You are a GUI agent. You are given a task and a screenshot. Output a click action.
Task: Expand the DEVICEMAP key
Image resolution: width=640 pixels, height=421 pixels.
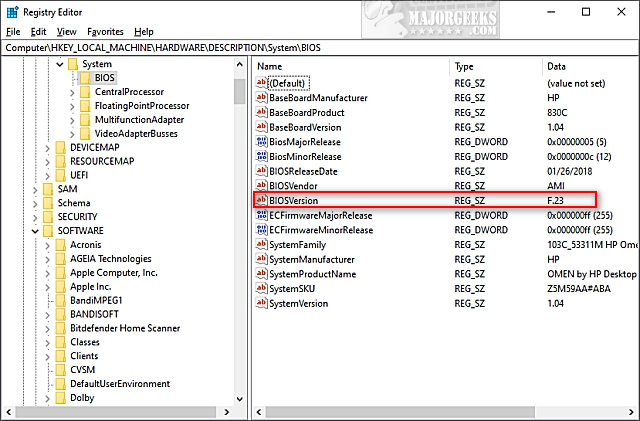click(x=48, y=148)
